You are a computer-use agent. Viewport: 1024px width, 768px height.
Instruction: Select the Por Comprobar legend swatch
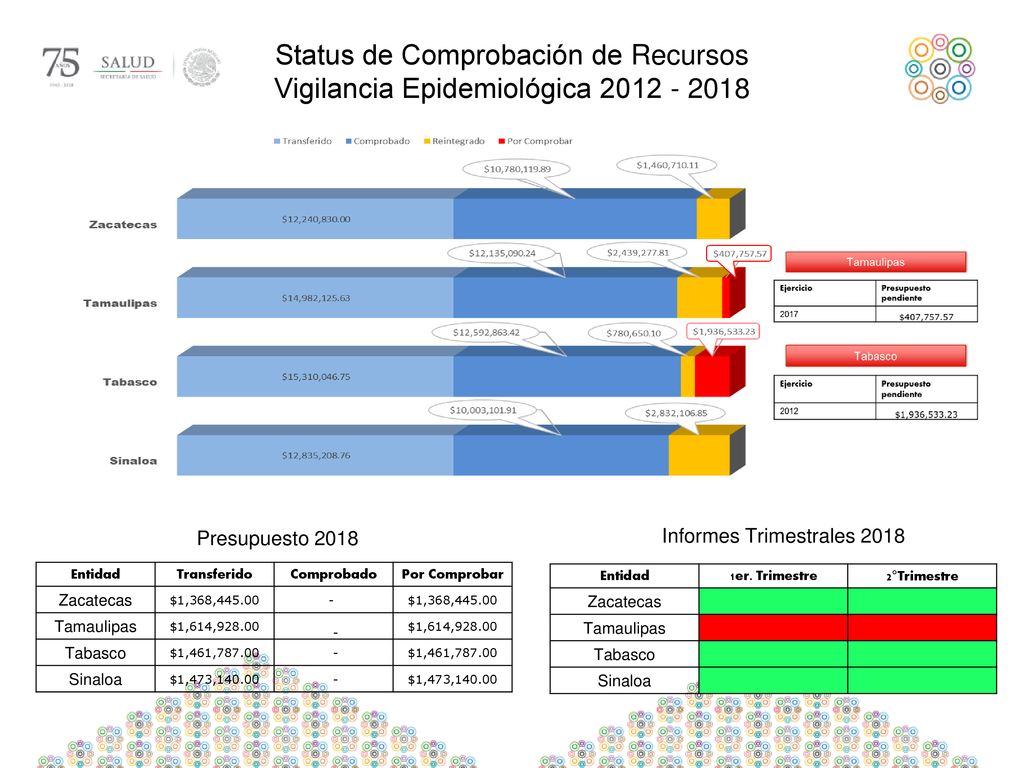point(502,141)
